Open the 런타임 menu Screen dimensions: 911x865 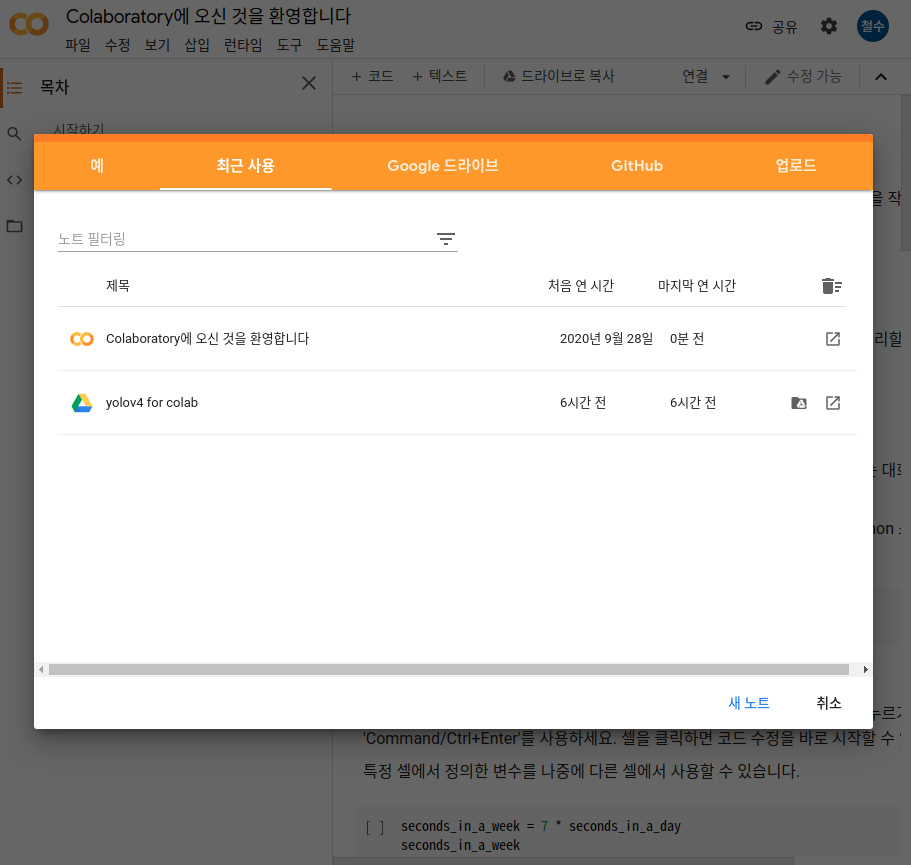(243, 45)
